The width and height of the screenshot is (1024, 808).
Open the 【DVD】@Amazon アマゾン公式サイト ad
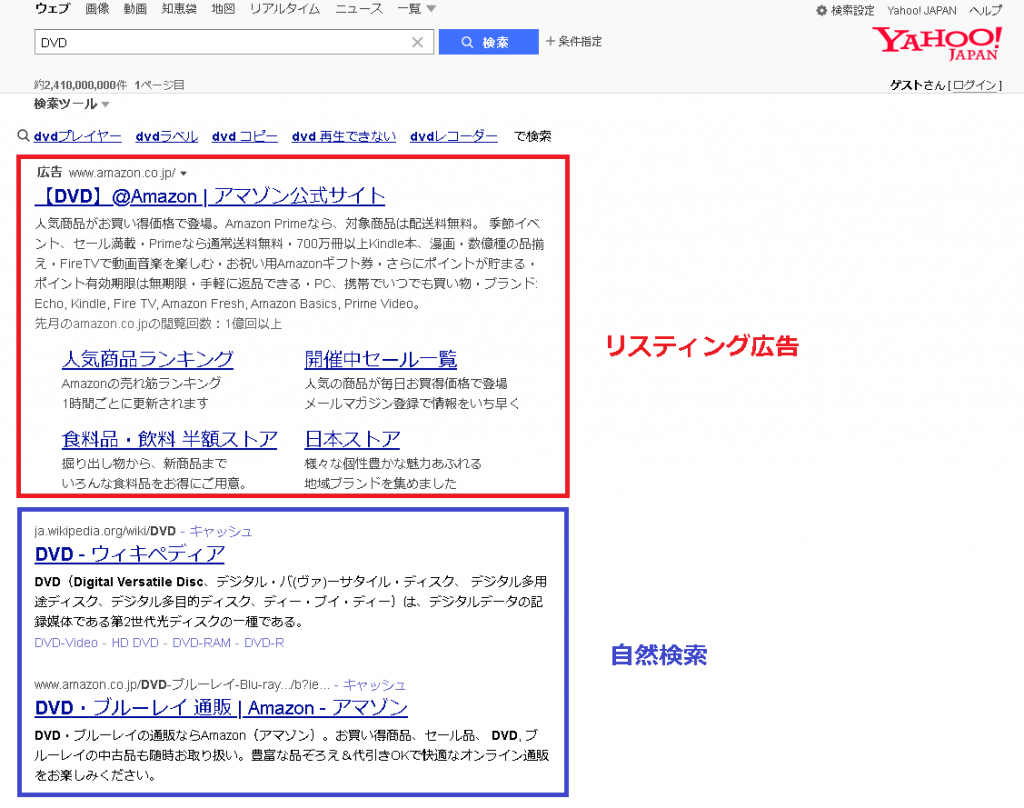coord(210,196)
